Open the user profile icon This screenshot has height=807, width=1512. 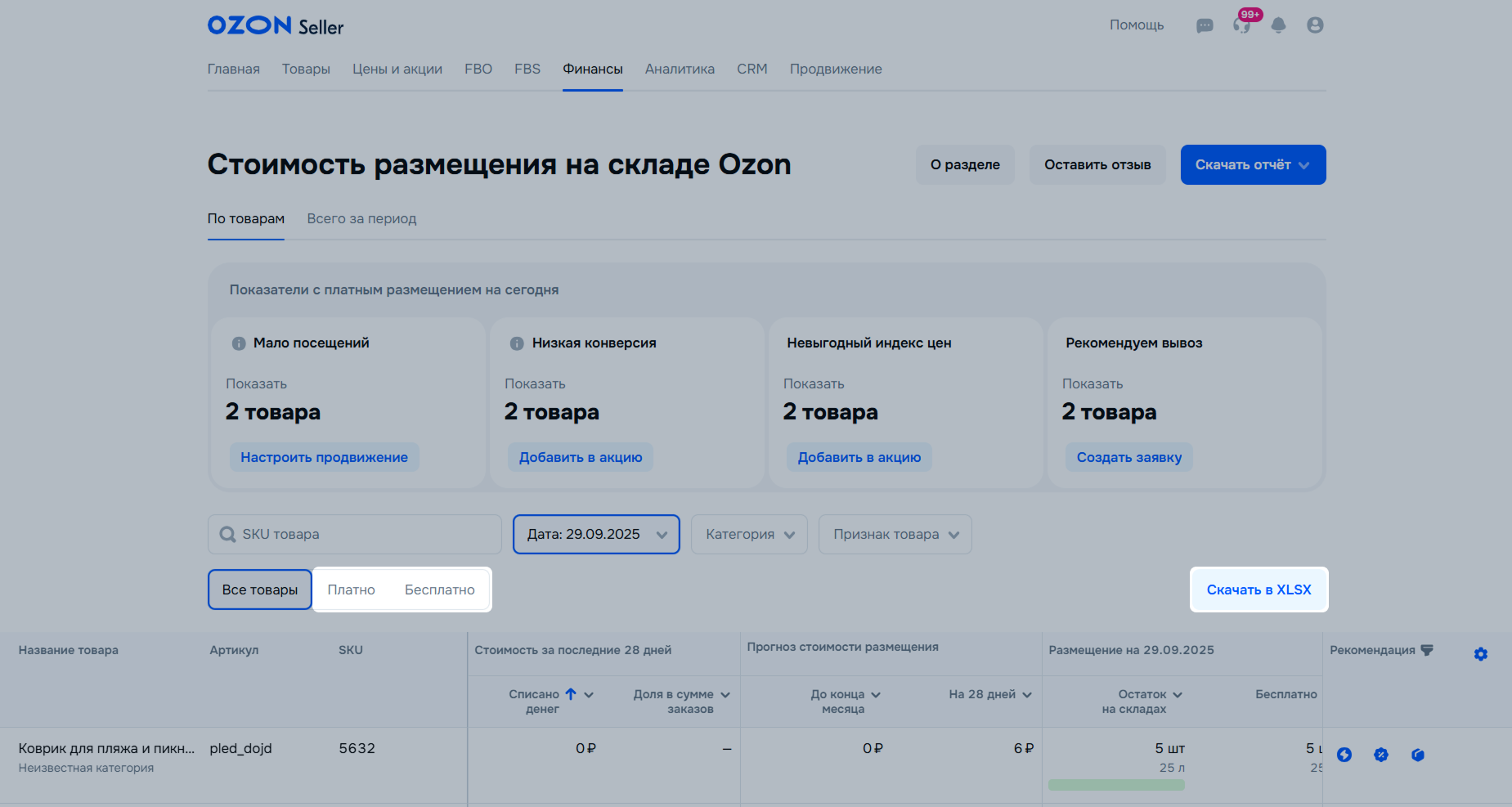tap(1315, 25)
